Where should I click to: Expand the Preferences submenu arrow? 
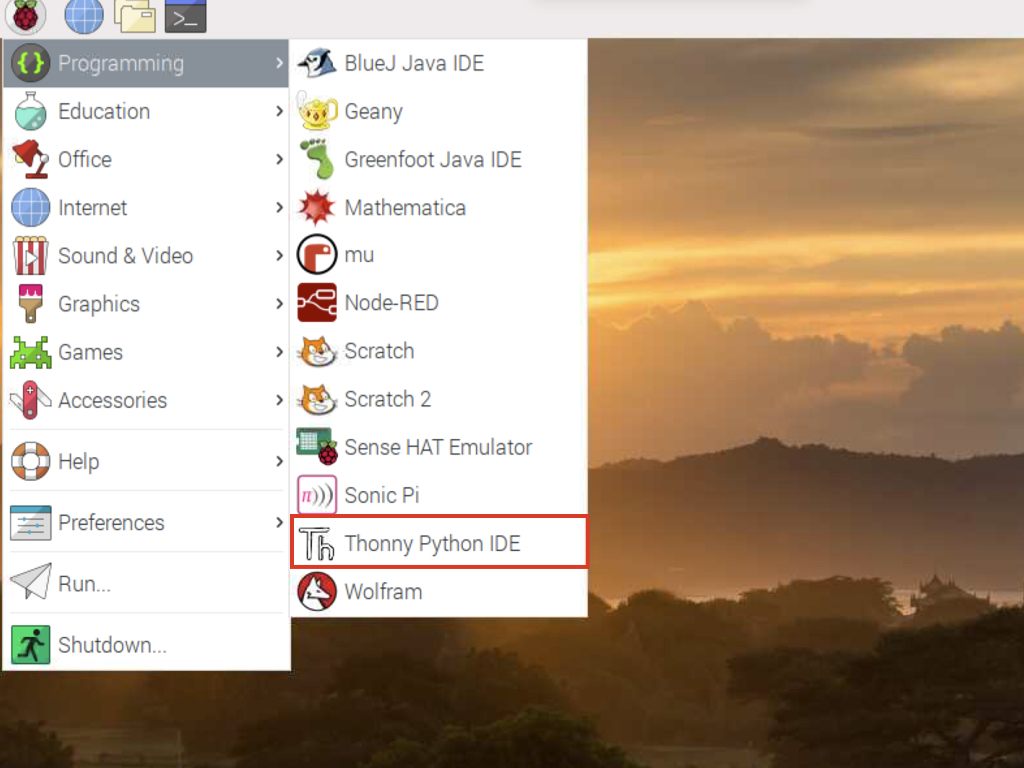tap(279, 522)
